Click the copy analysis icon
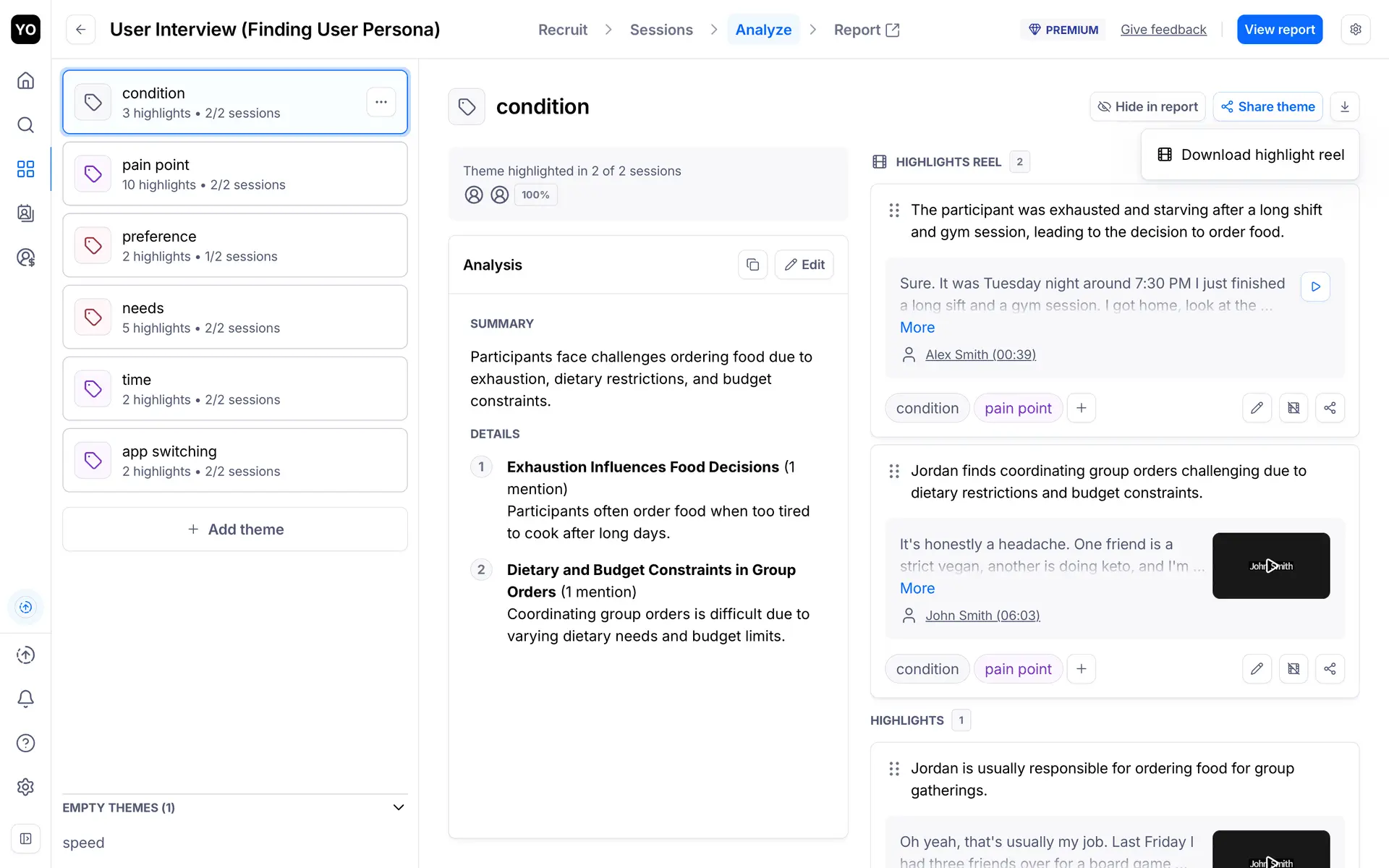1389x868 pixels. click(x=752, y=265)
